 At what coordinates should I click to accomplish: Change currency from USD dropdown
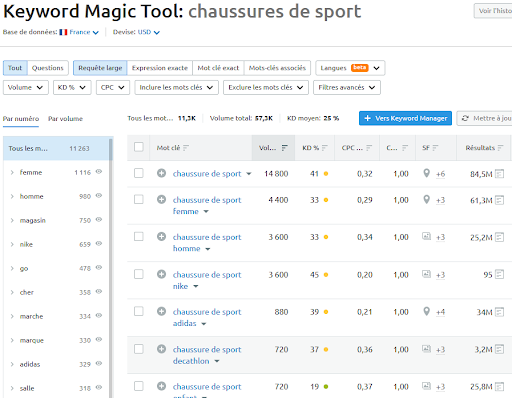149,32
